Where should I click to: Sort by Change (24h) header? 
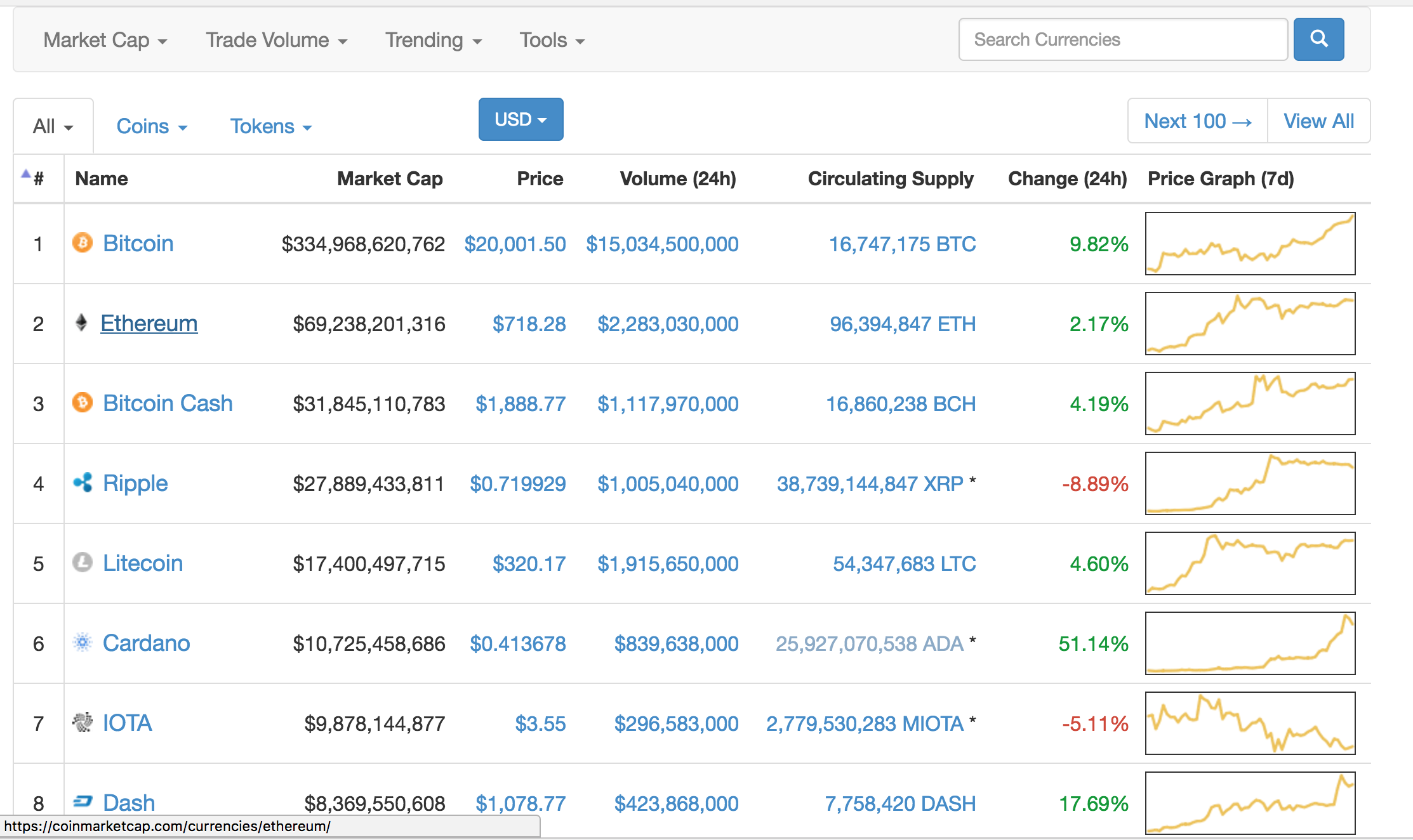pyautogui.click(x=1068, y=179)
